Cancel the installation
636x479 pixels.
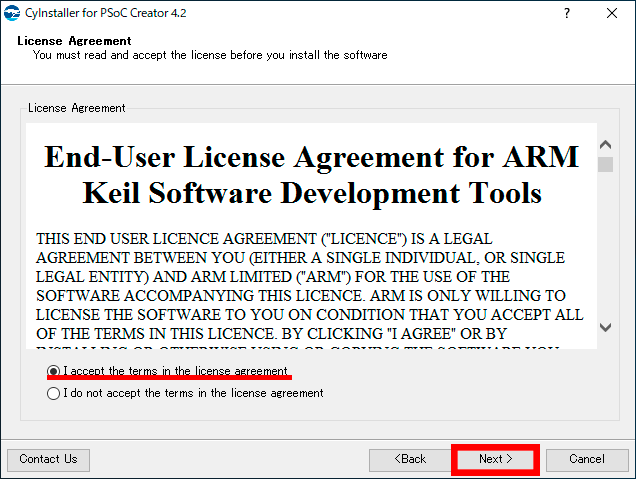pyautogui.click(x=587, y=460)
